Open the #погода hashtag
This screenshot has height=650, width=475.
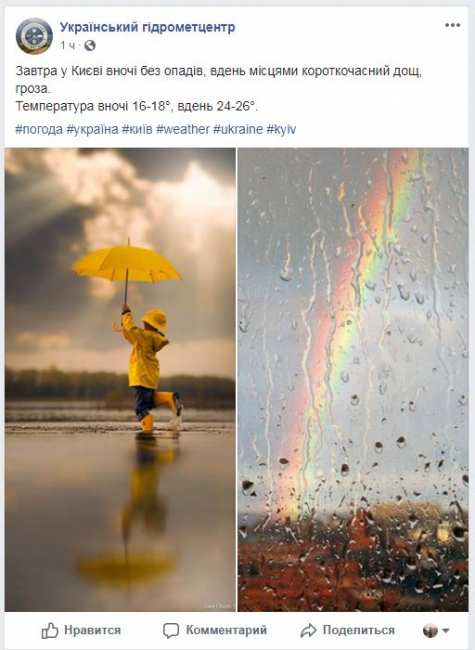click(39, 129)
